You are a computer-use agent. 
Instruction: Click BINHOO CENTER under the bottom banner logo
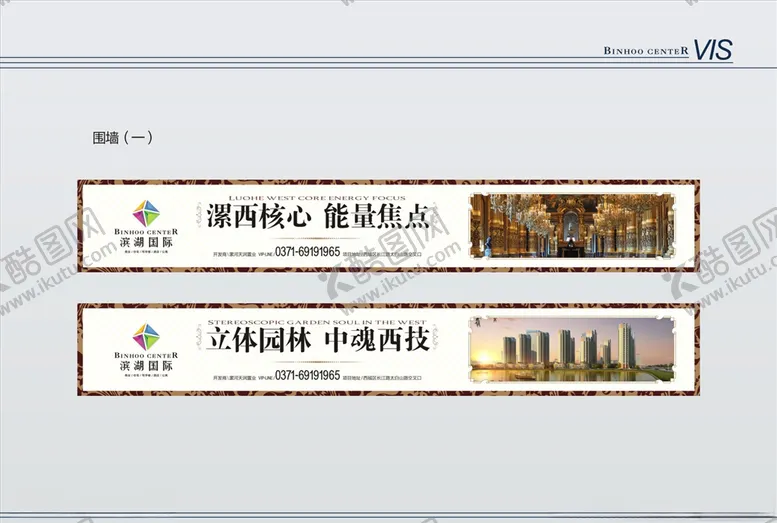click(x=146, y=355)
